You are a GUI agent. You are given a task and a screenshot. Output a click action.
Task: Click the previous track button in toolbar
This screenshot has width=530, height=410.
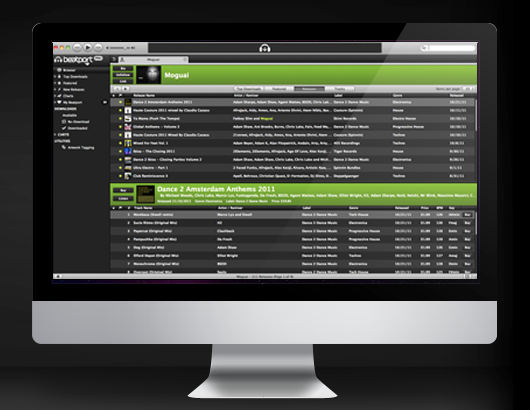click(x=77, y=48)
